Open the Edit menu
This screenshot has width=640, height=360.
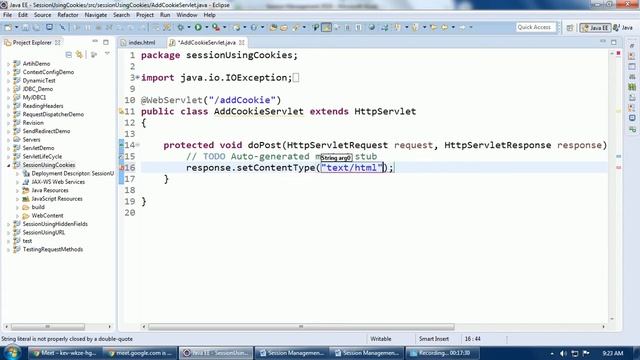coord(23,15)
